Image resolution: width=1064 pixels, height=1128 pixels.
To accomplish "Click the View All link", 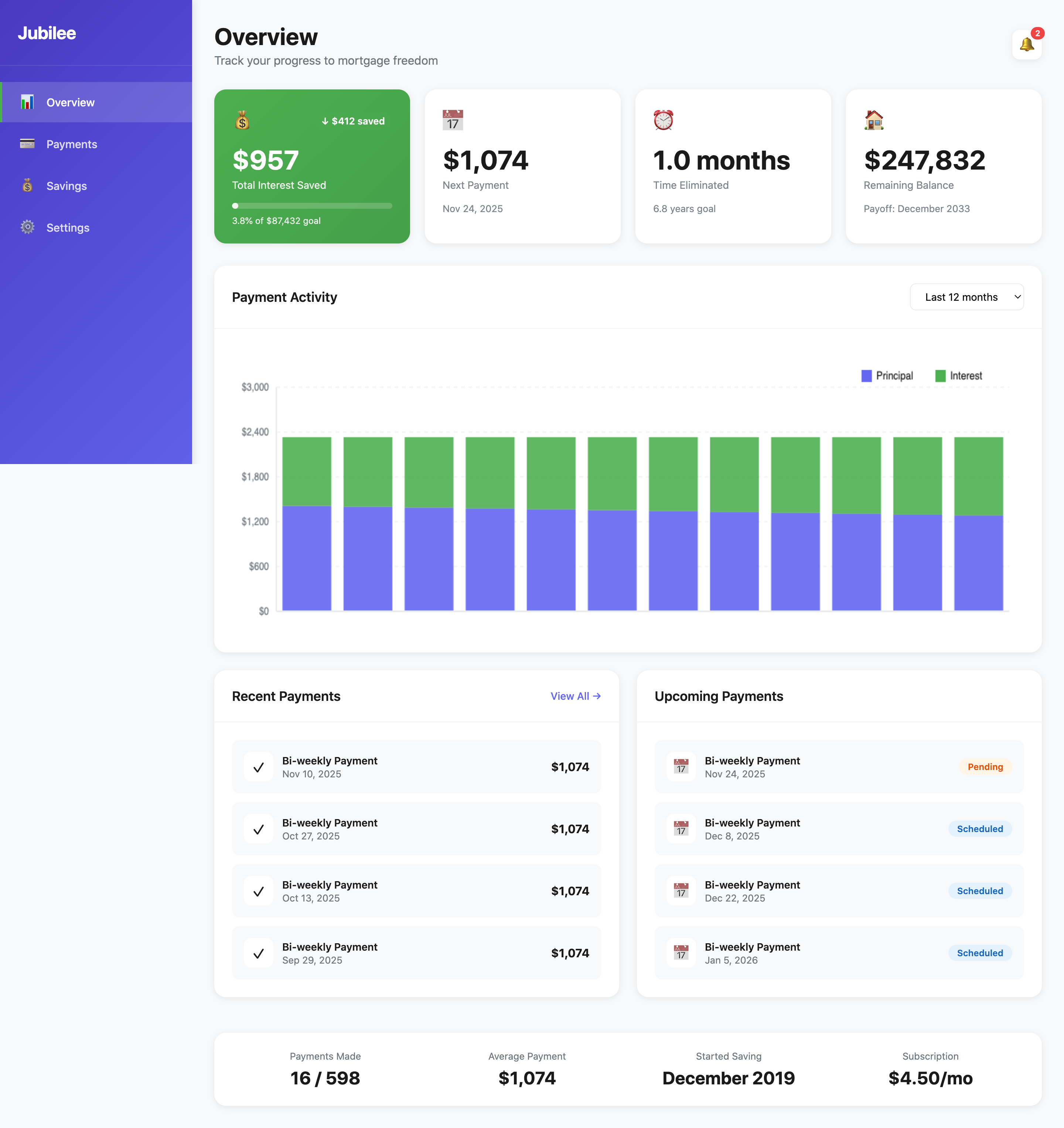I will (575, 696).
